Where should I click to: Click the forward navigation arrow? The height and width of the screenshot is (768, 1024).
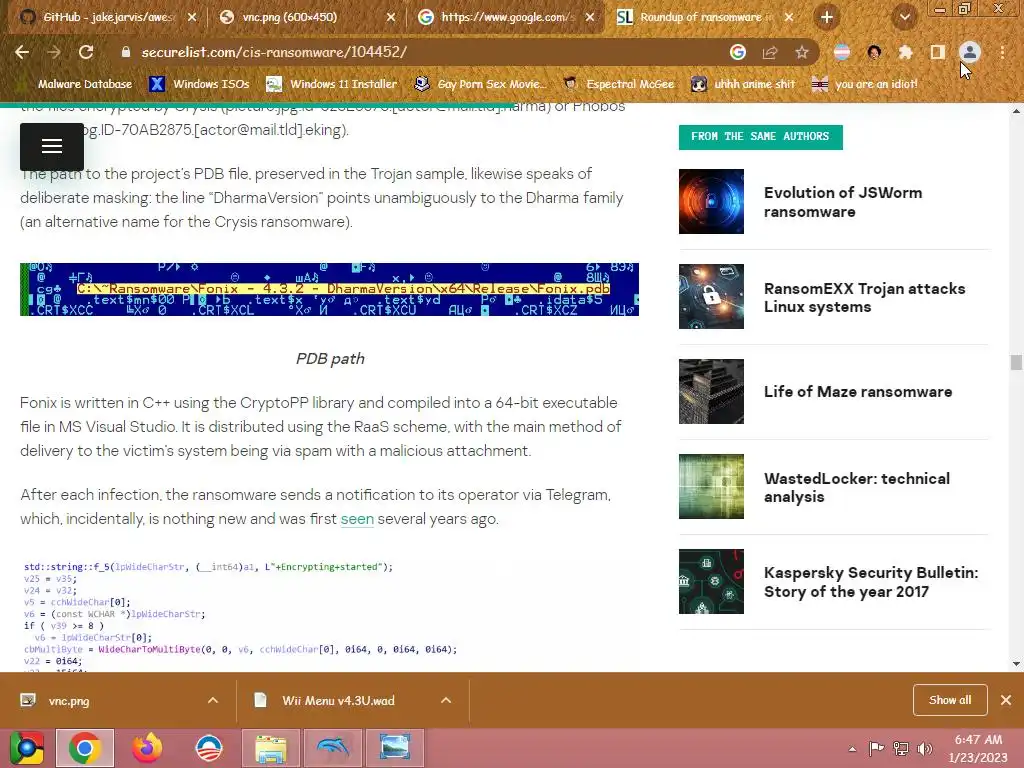point(54,52)
